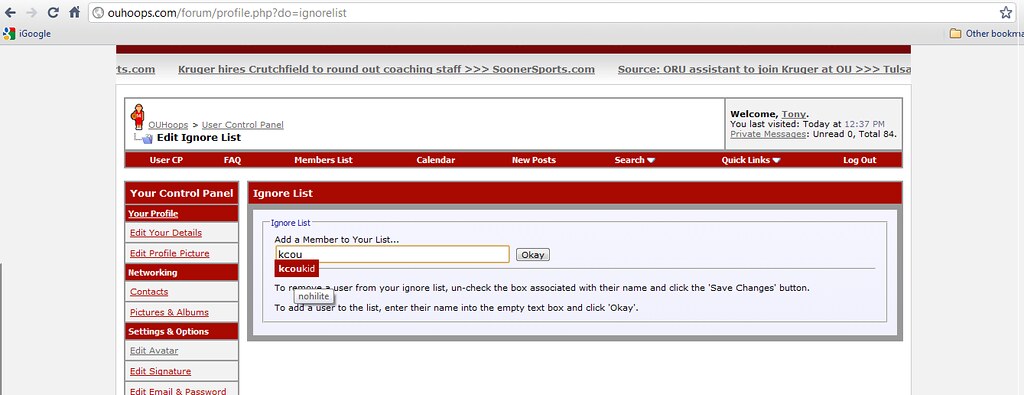Open the Calendar menu item
The height and width of the screenshot is (395, 1024).
436,160
